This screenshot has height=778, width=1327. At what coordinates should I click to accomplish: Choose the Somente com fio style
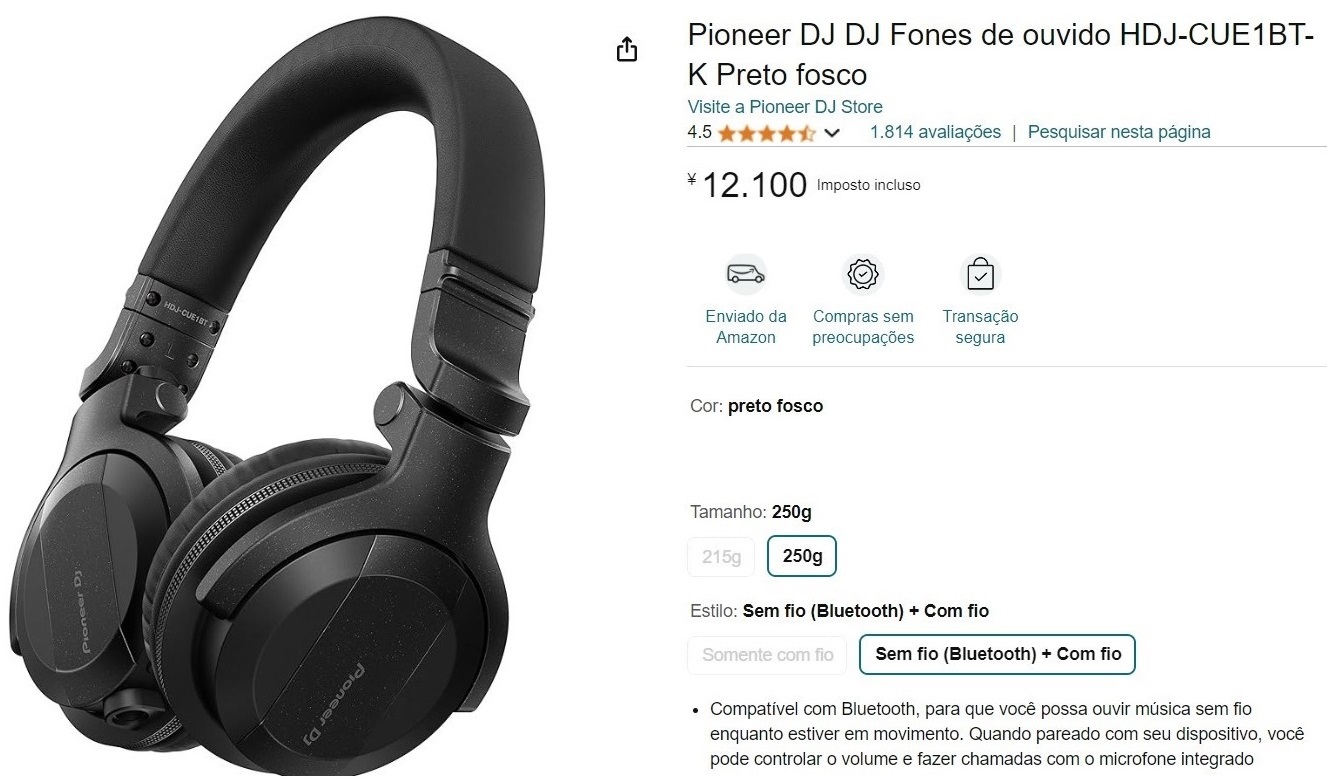pyautogui.click(x=767, y=655)
